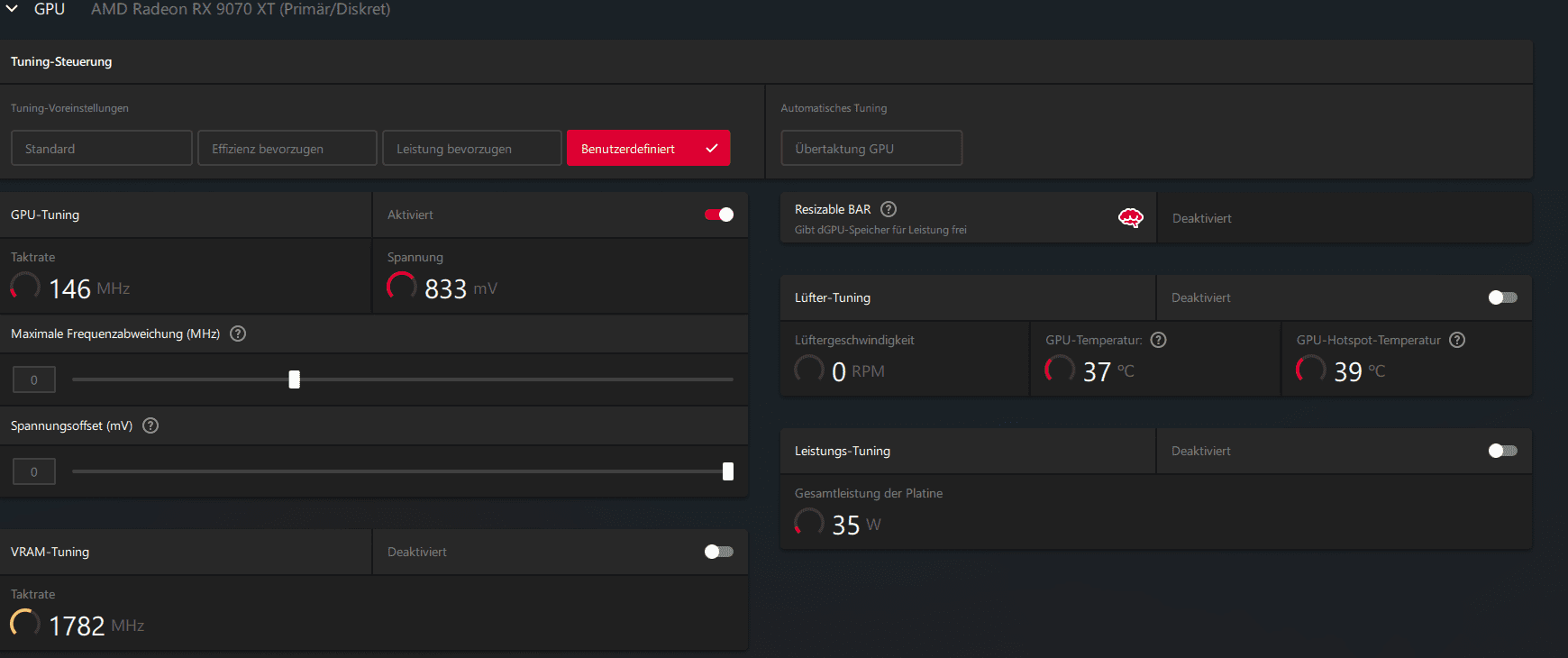Screen dimensions: 1568x658
Task: Enable the Leistungs-Tuning toggle
Action: click(1503, 451)
